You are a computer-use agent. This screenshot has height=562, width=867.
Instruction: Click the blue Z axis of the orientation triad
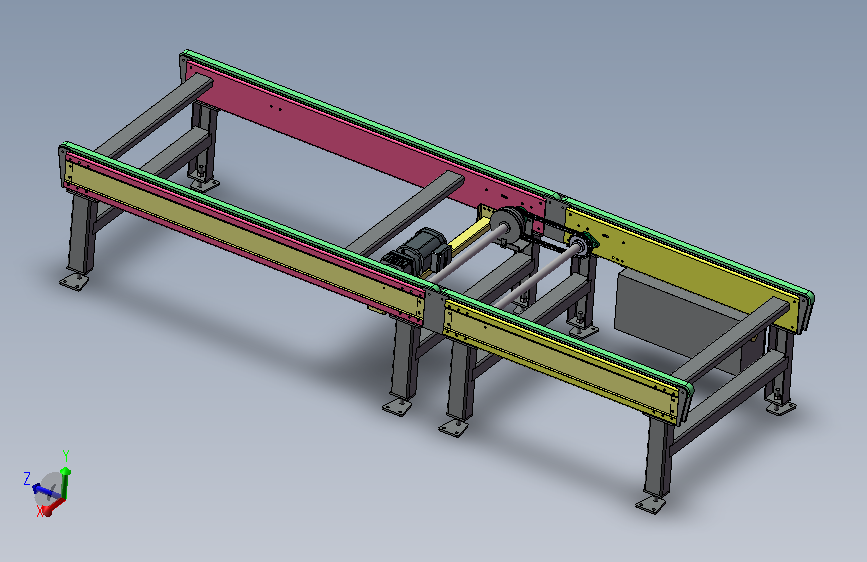[45, 491]
